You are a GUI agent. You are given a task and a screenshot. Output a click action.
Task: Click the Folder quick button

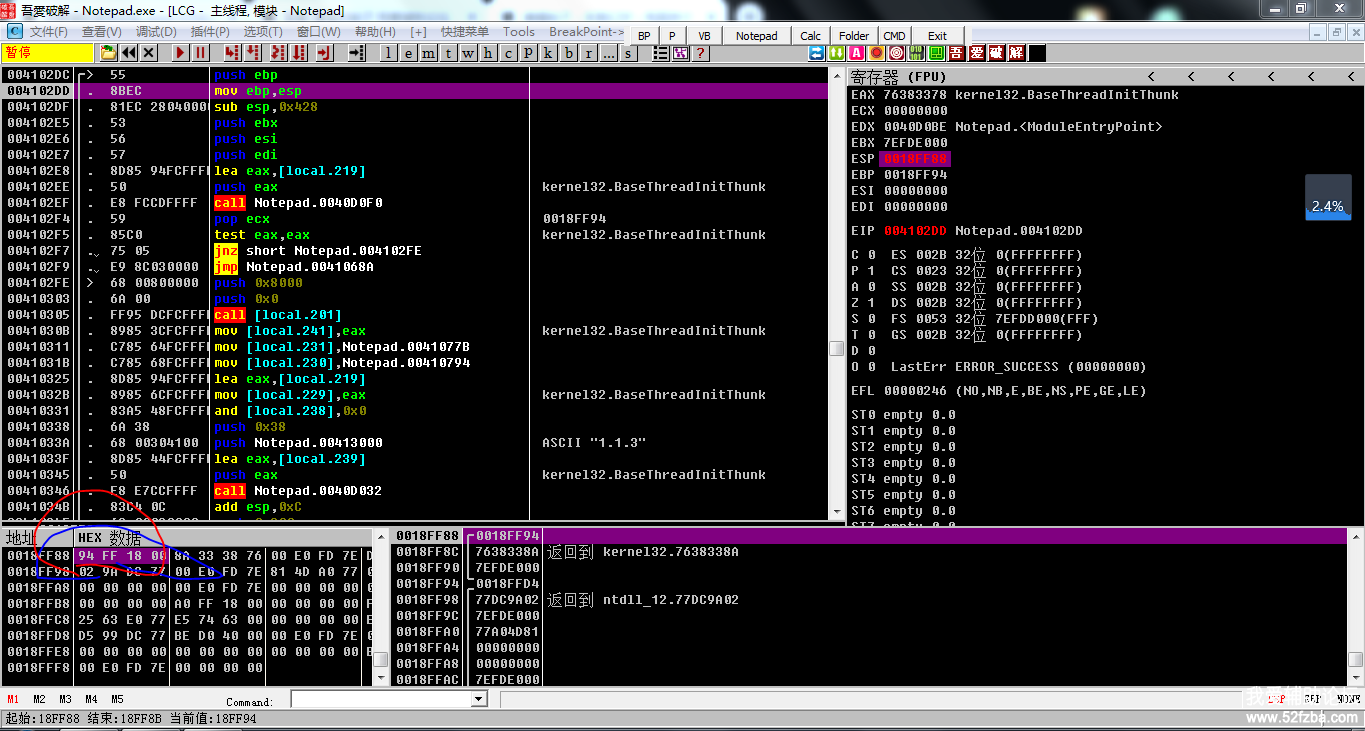(x=854, y=36)
